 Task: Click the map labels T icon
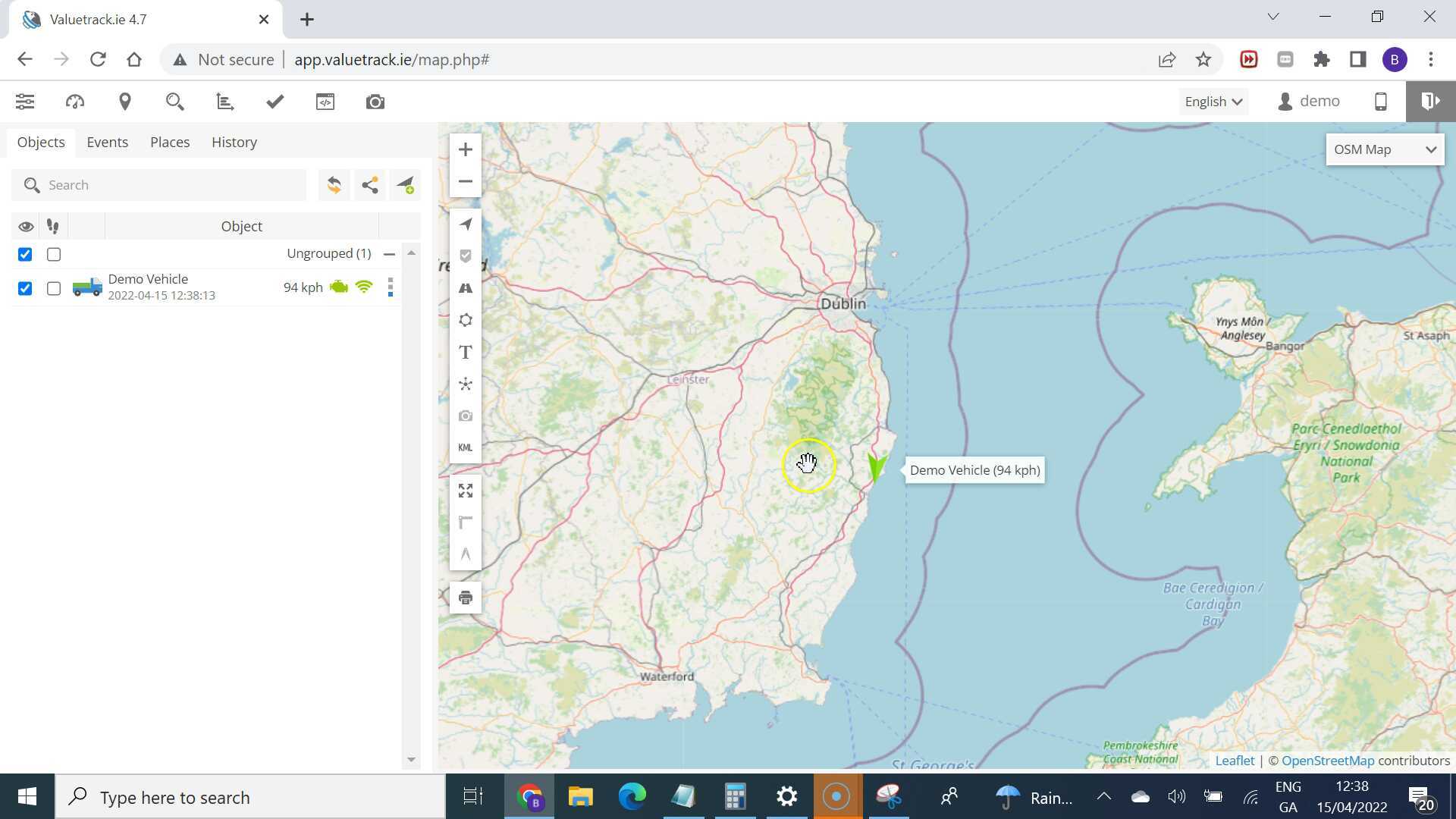465,351
